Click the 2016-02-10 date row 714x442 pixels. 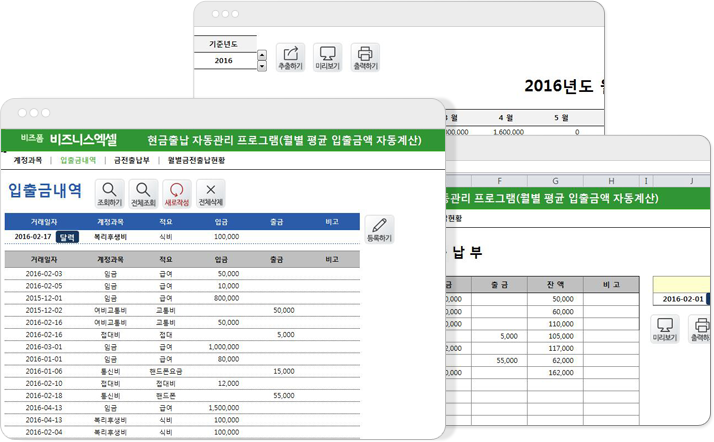click(x=44, y=384)
